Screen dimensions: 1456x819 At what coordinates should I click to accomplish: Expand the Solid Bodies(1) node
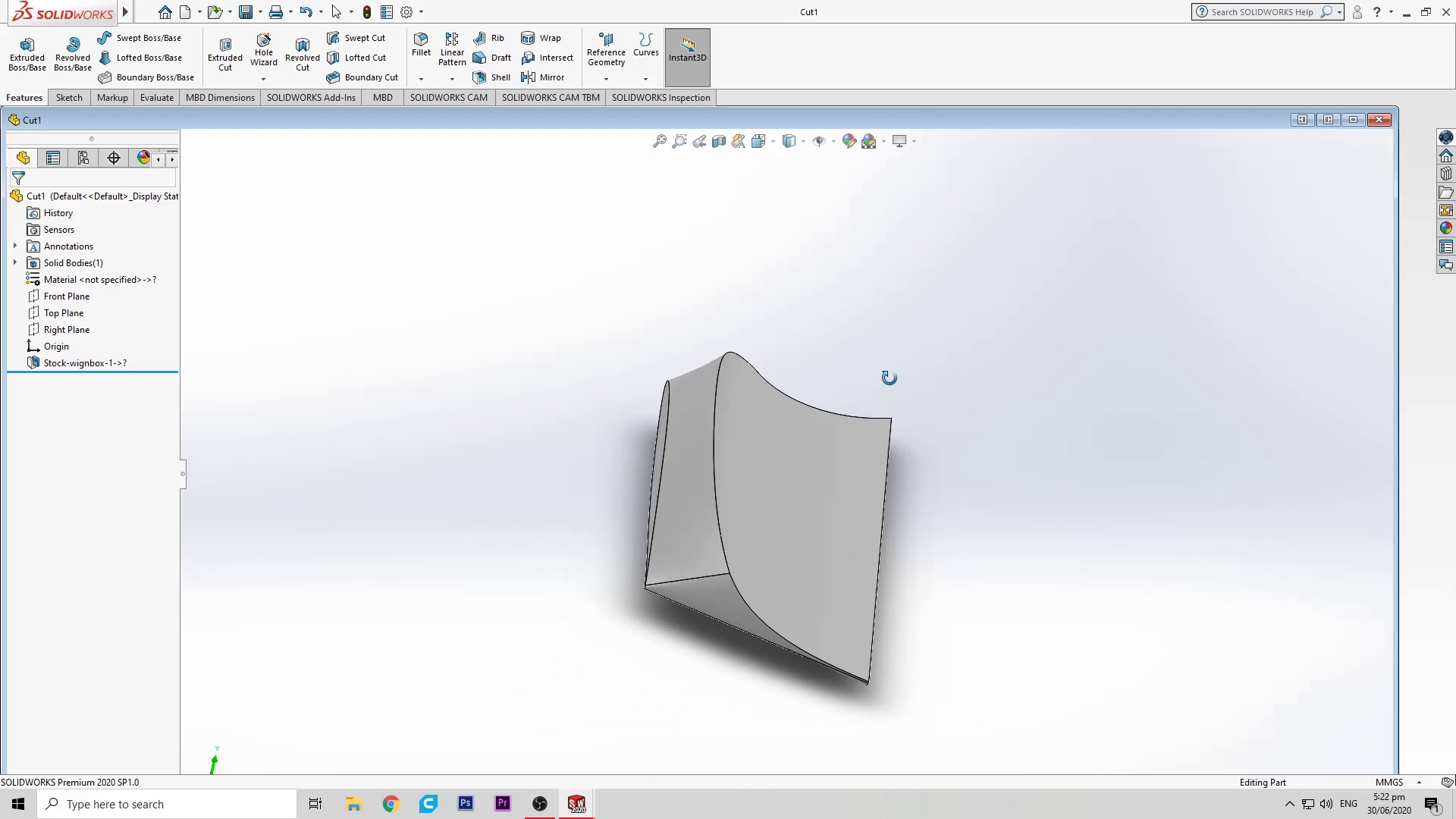pos(15,262)
